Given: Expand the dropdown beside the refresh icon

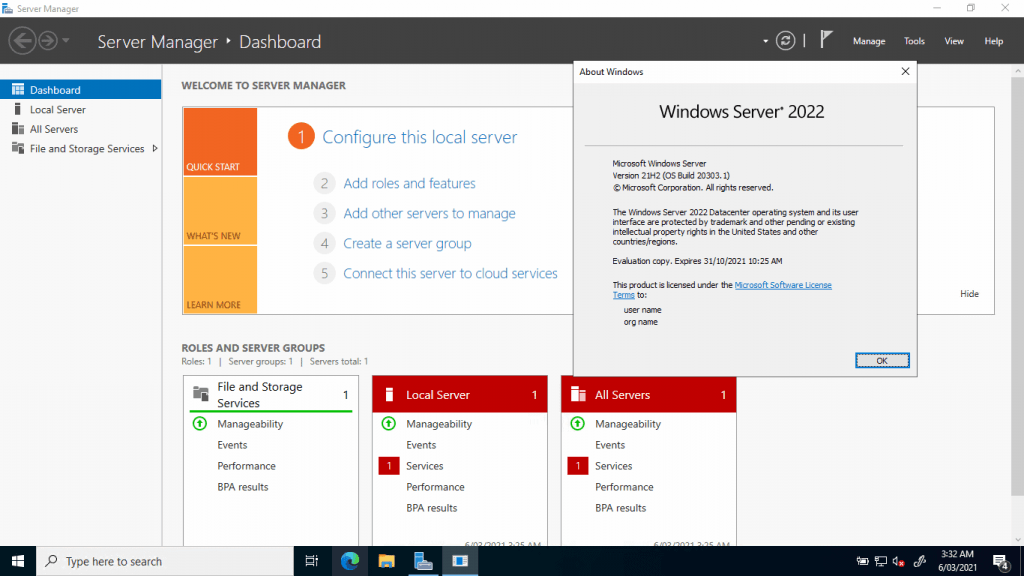Looking at the screenshot, I should point(764,40).
